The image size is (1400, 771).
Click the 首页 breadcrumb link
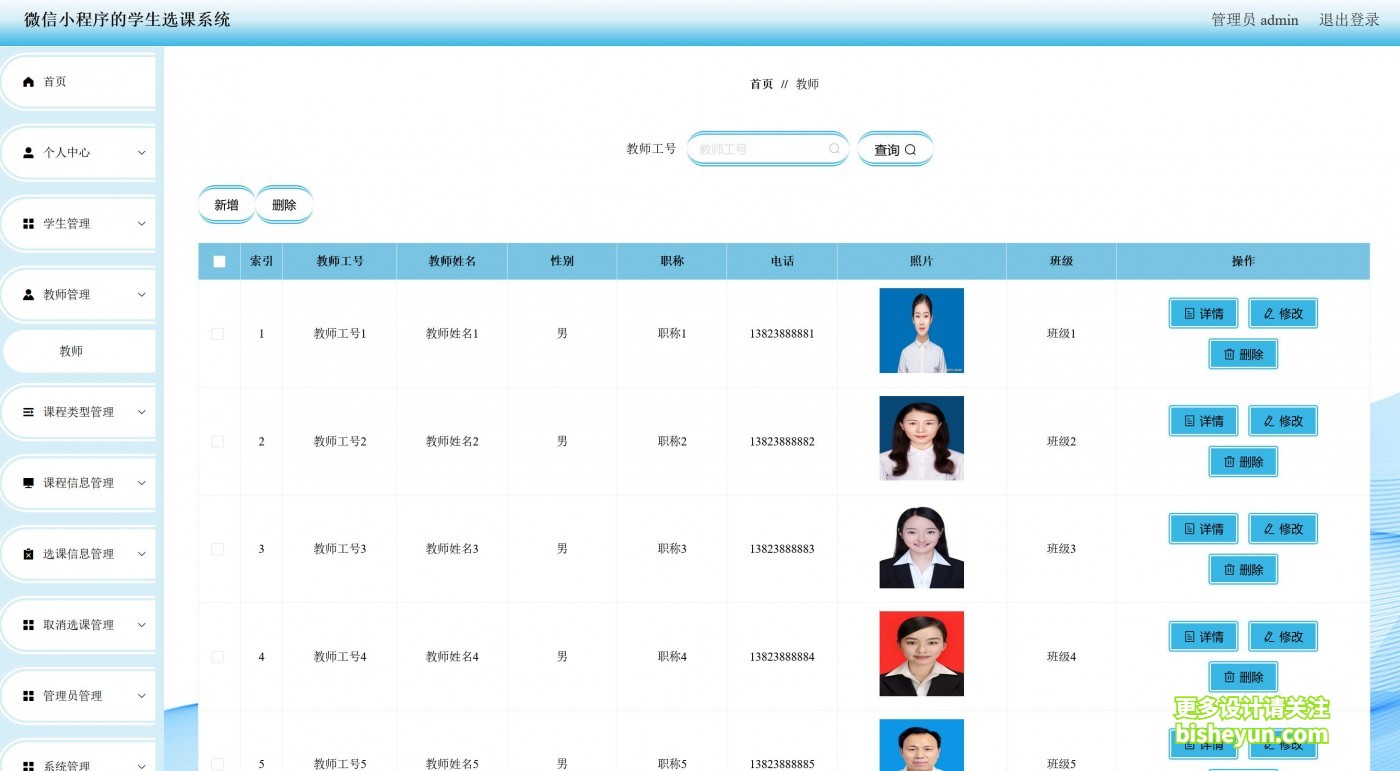click(762, 84)
